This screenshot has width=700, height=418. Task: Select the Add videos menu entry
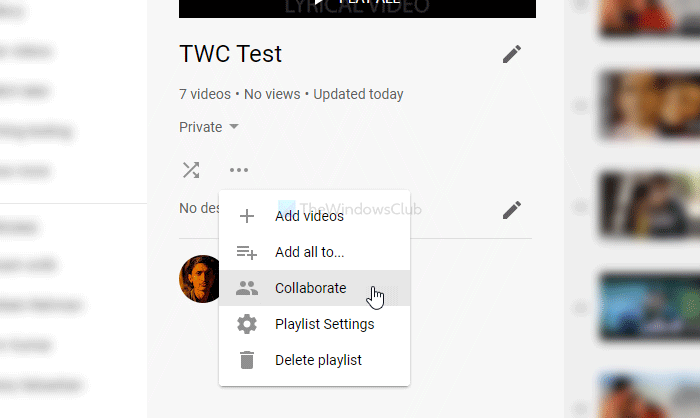(x=309, y=216)
